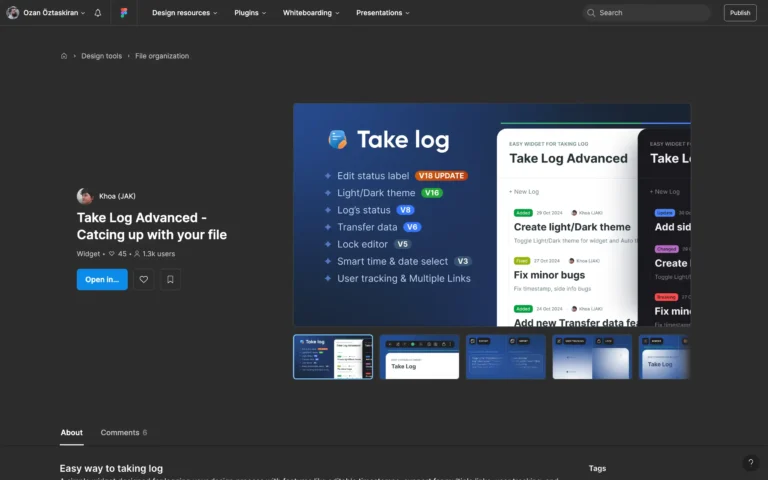Open Ozan Öztaskiran account dropdown

pos(46,13)
